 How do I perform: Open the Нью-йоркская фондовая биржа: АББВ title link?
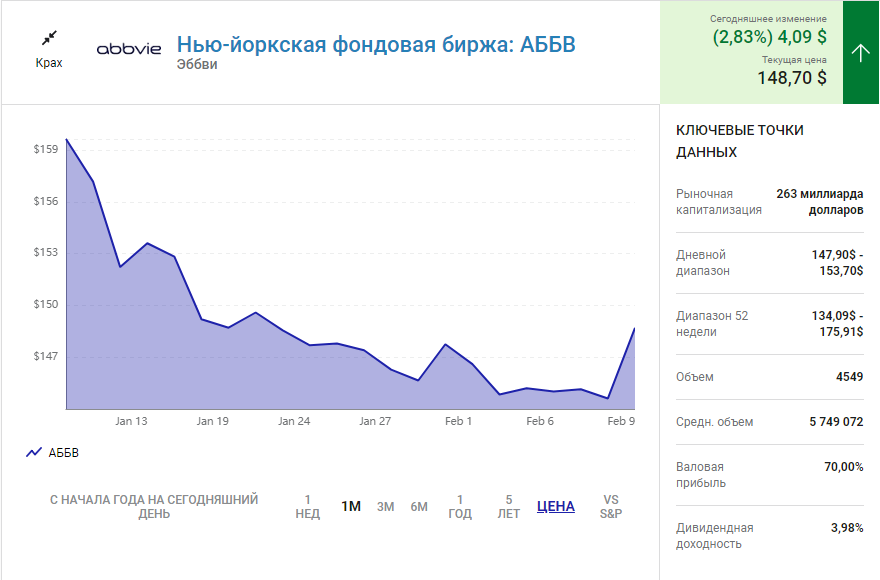pos(376,45)
